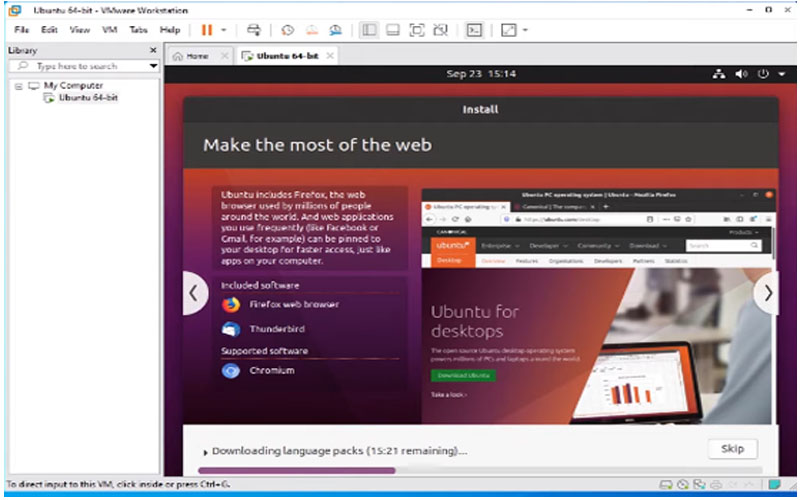The image size is (800, 500).
Task: Toggle the thumbnail bar icon
Action: click(393, 30)
